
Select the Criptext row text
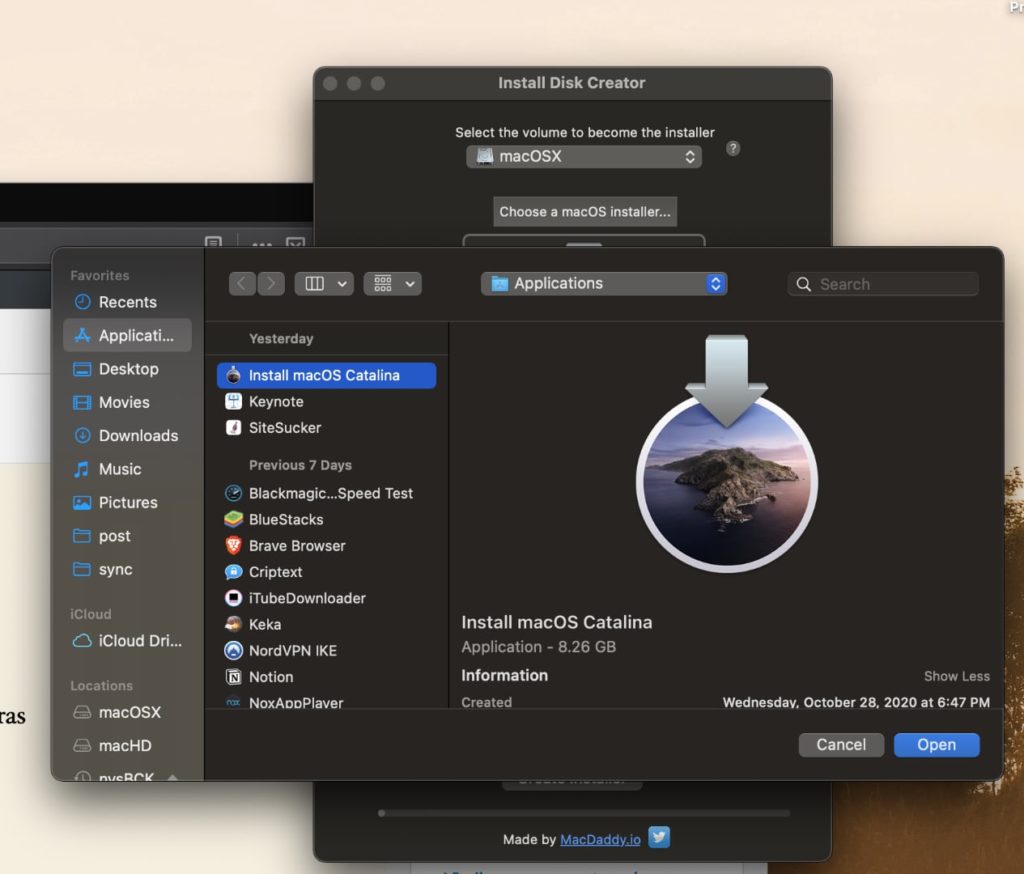pos(276,572)
